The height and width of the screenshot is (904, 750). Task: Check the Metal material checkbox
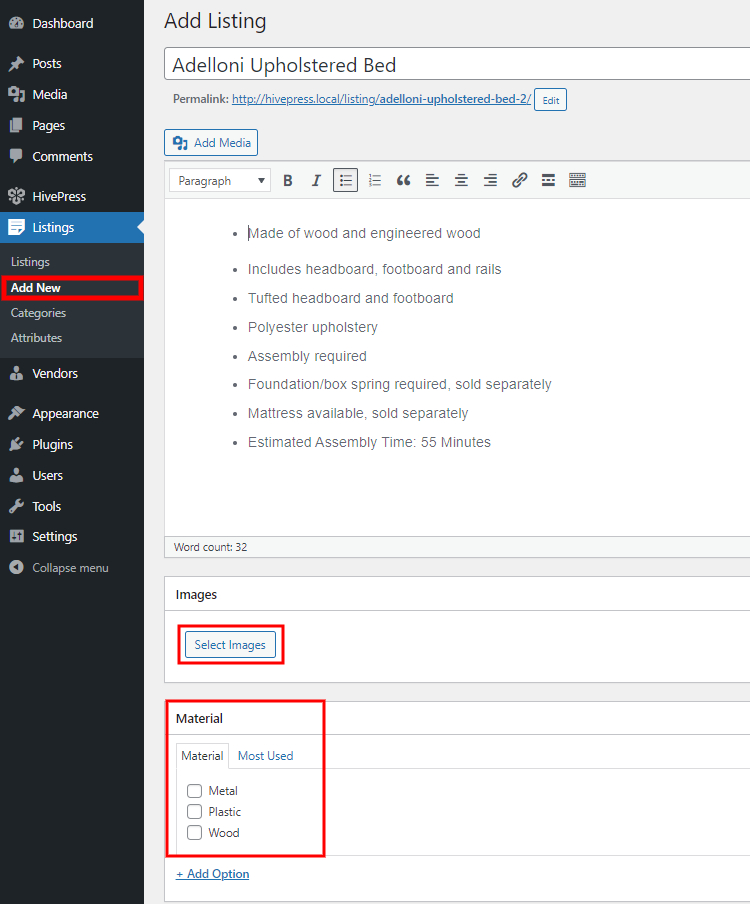point(195,791)
